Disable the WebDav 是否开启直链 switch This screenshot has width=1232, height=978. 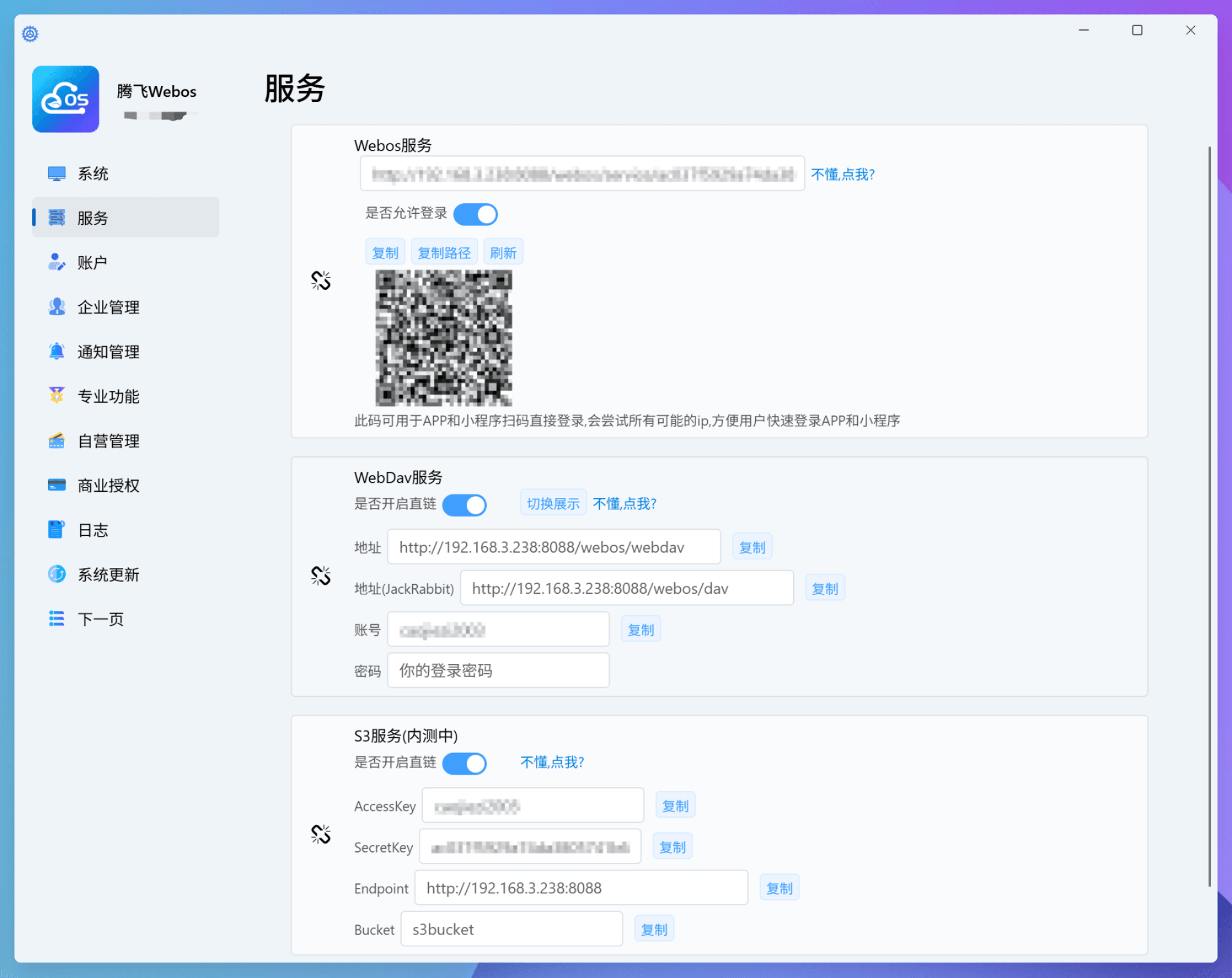tap(464, 505)
